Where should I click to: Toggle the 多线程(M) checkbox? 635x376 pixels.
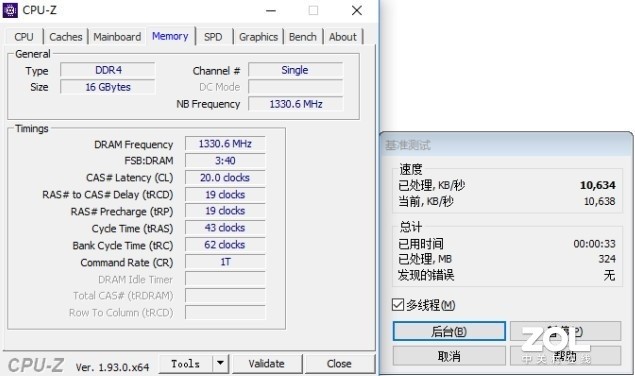pyautogui.click(x=398, y=305)
